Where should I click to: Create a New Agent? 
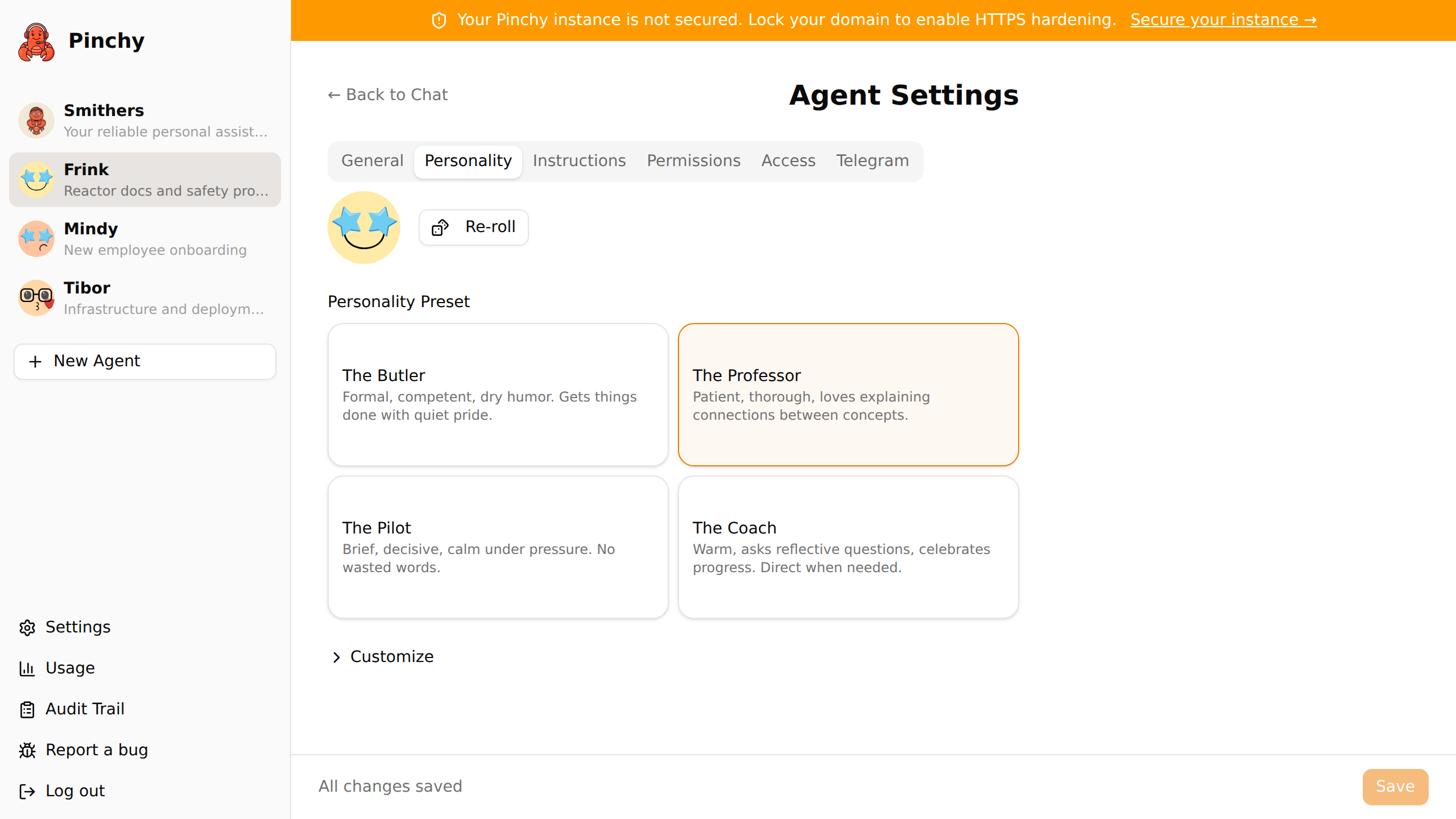[145, 362]
